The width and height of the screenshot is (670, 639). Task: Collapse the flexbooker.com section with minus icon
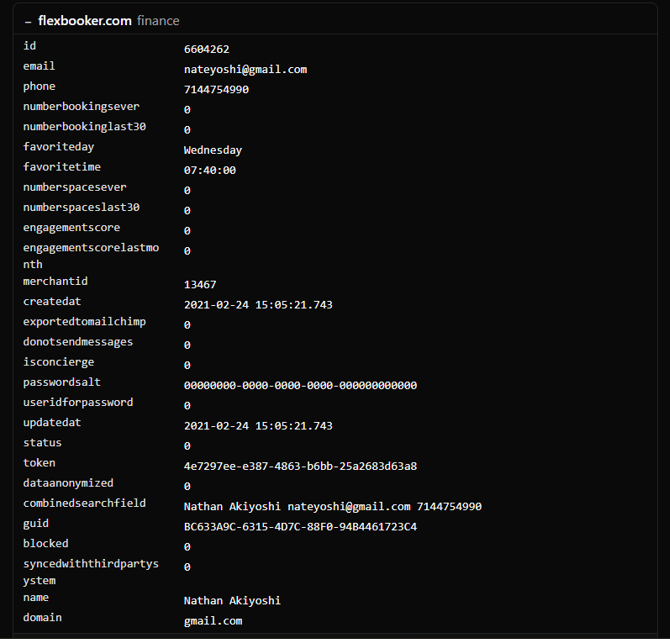click(x=28, y=21)
